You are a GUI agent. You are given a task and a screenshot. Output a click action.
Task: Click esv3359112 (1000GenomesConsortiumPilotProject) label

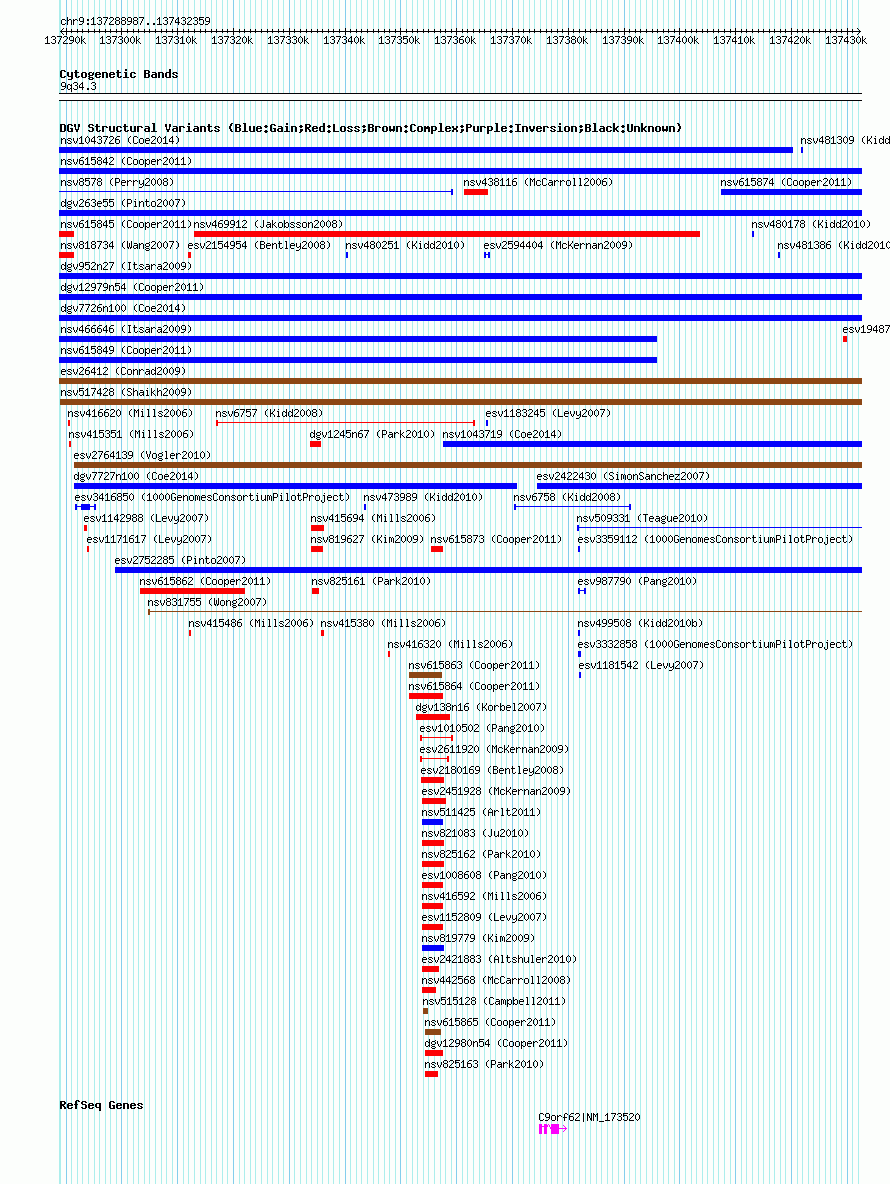tap(715, 540)
